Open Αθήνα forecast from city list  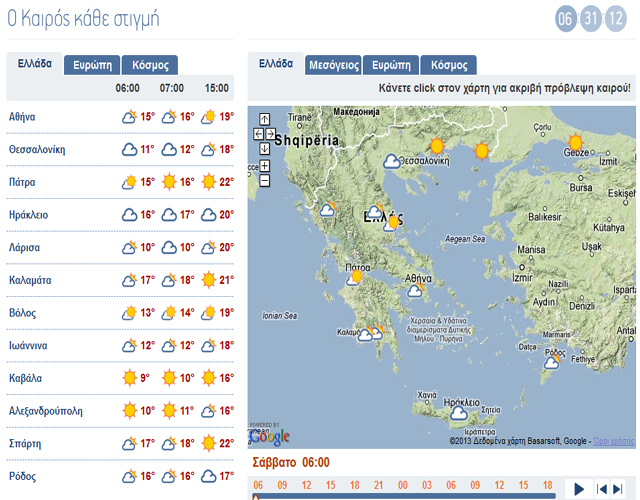[22, 117]
